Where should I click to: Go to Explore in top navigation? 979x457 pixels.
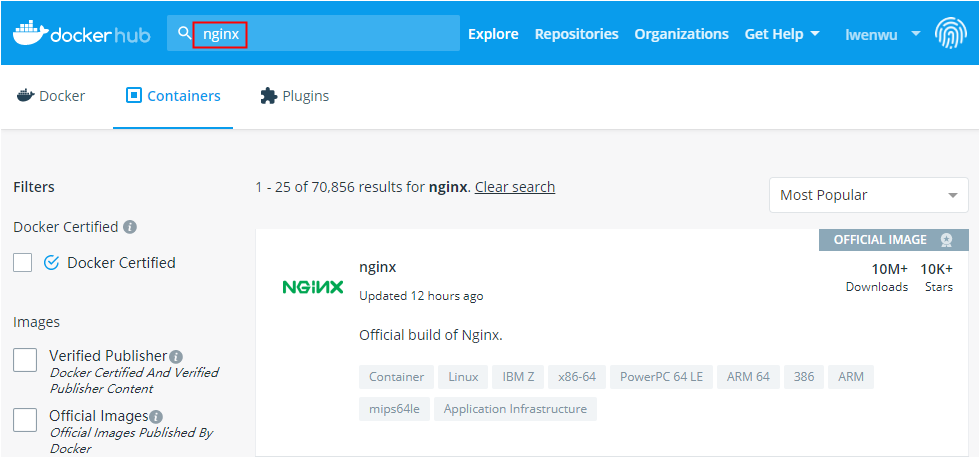(x=493, y=34)
